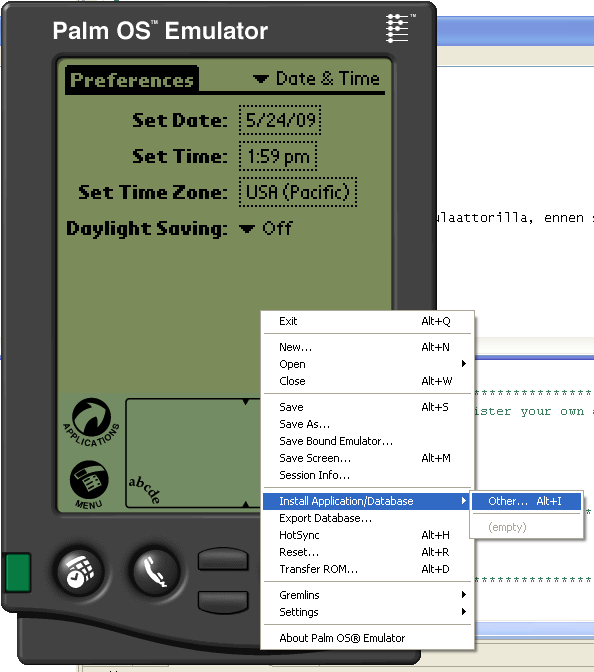Open About Palm OS® Emulator
The image size is (594, 672).
click(368, 638)
